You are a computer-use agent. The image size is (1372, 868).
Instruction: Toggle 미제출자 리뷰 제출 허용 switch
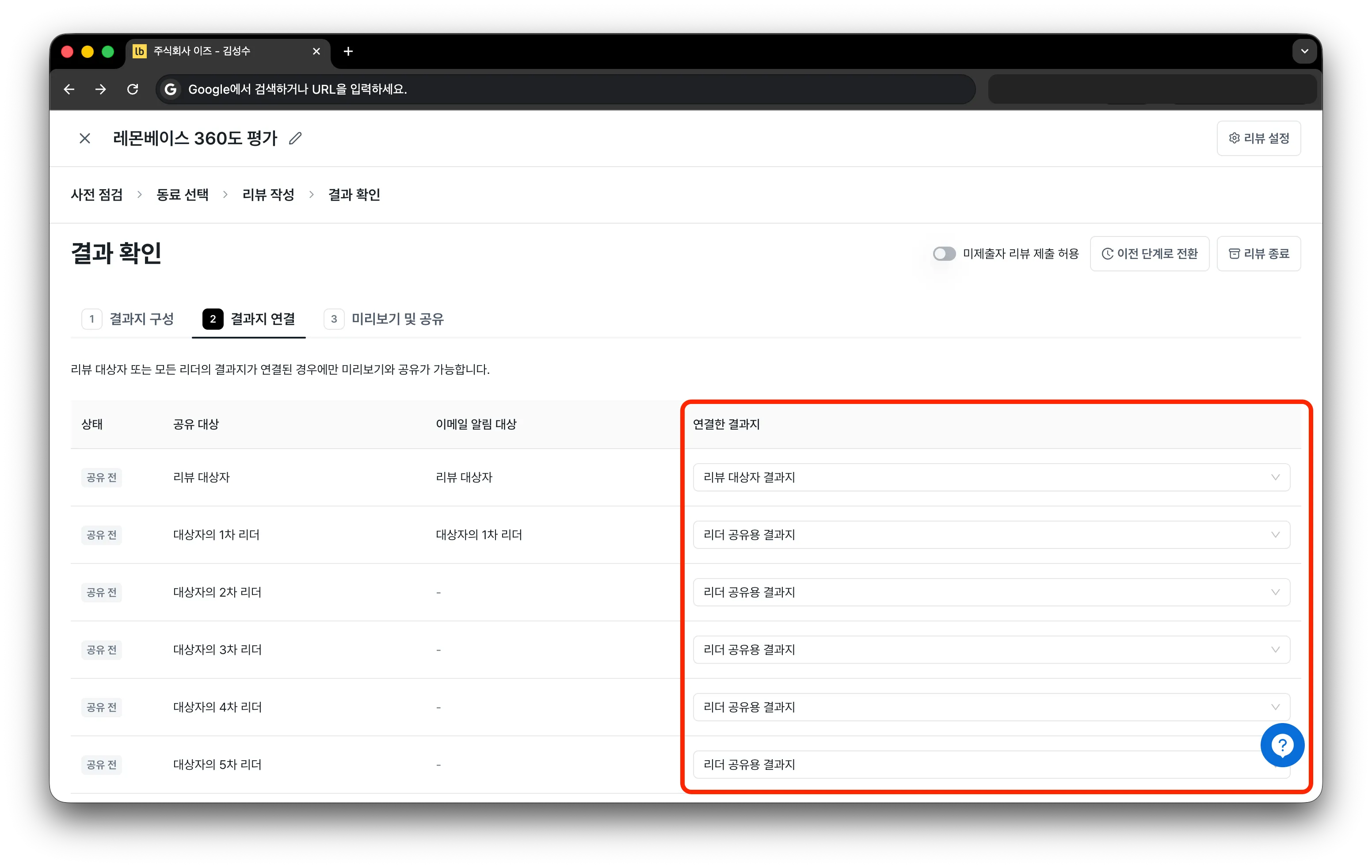(944, 253)
